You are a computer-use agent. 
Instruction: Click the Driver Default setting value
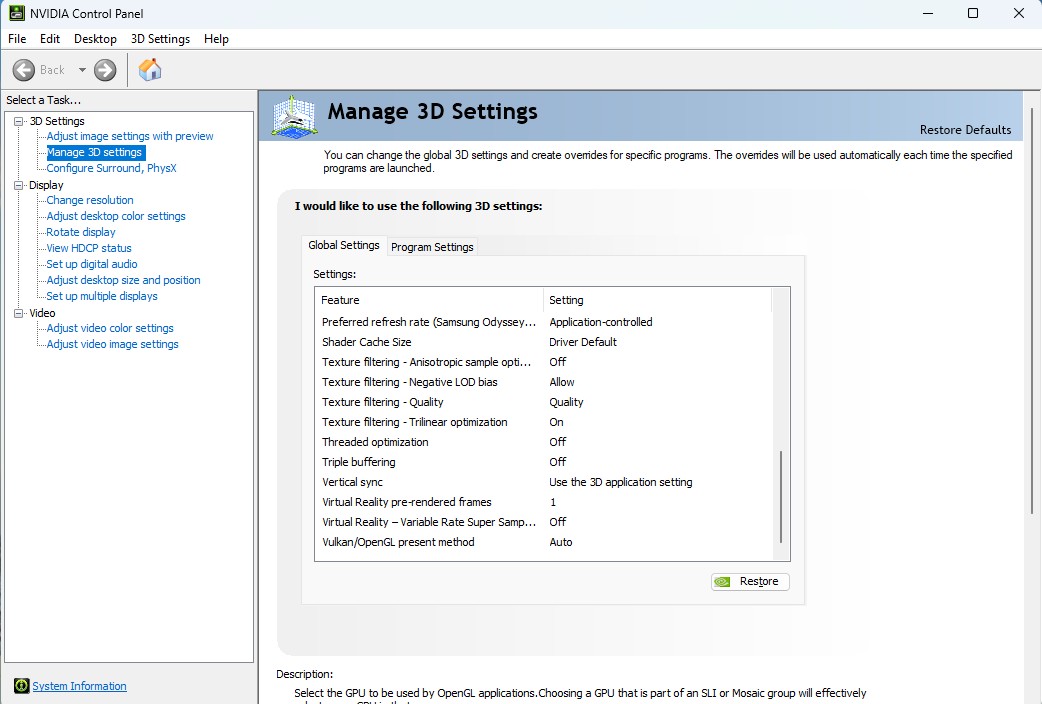(583, 342)
